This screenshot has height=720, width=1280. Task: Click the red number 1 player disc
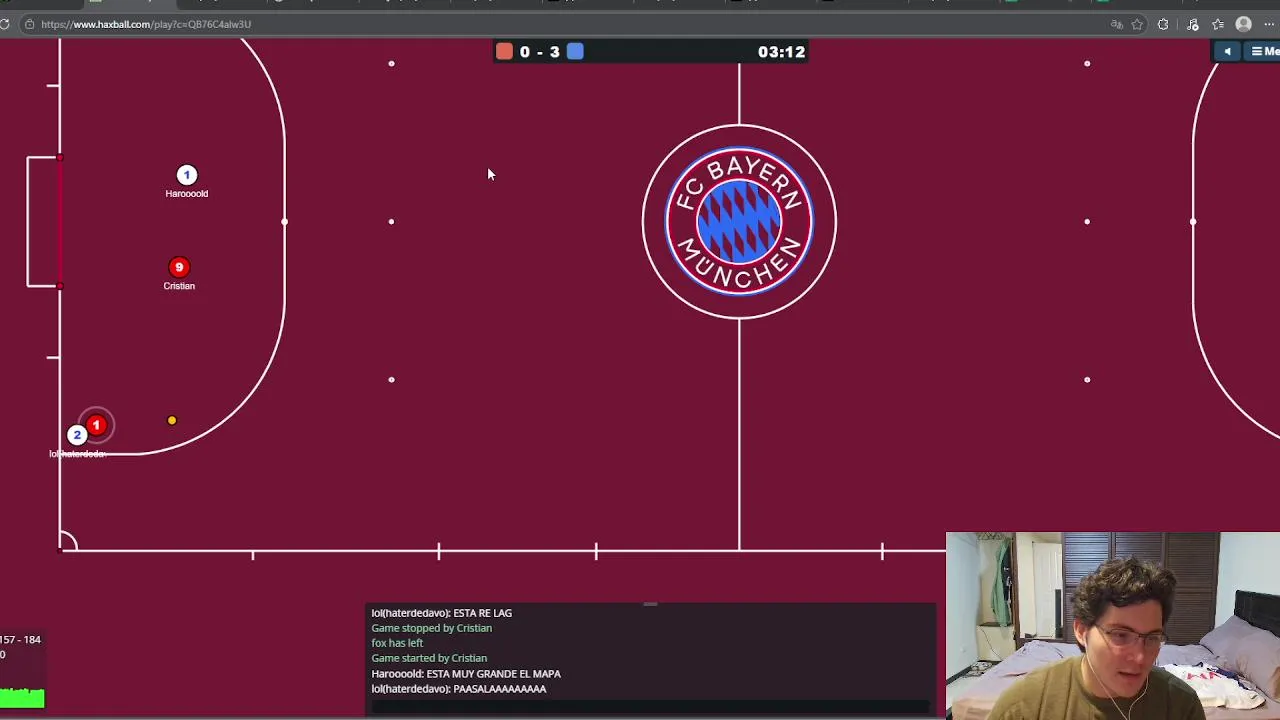(96, 426)
